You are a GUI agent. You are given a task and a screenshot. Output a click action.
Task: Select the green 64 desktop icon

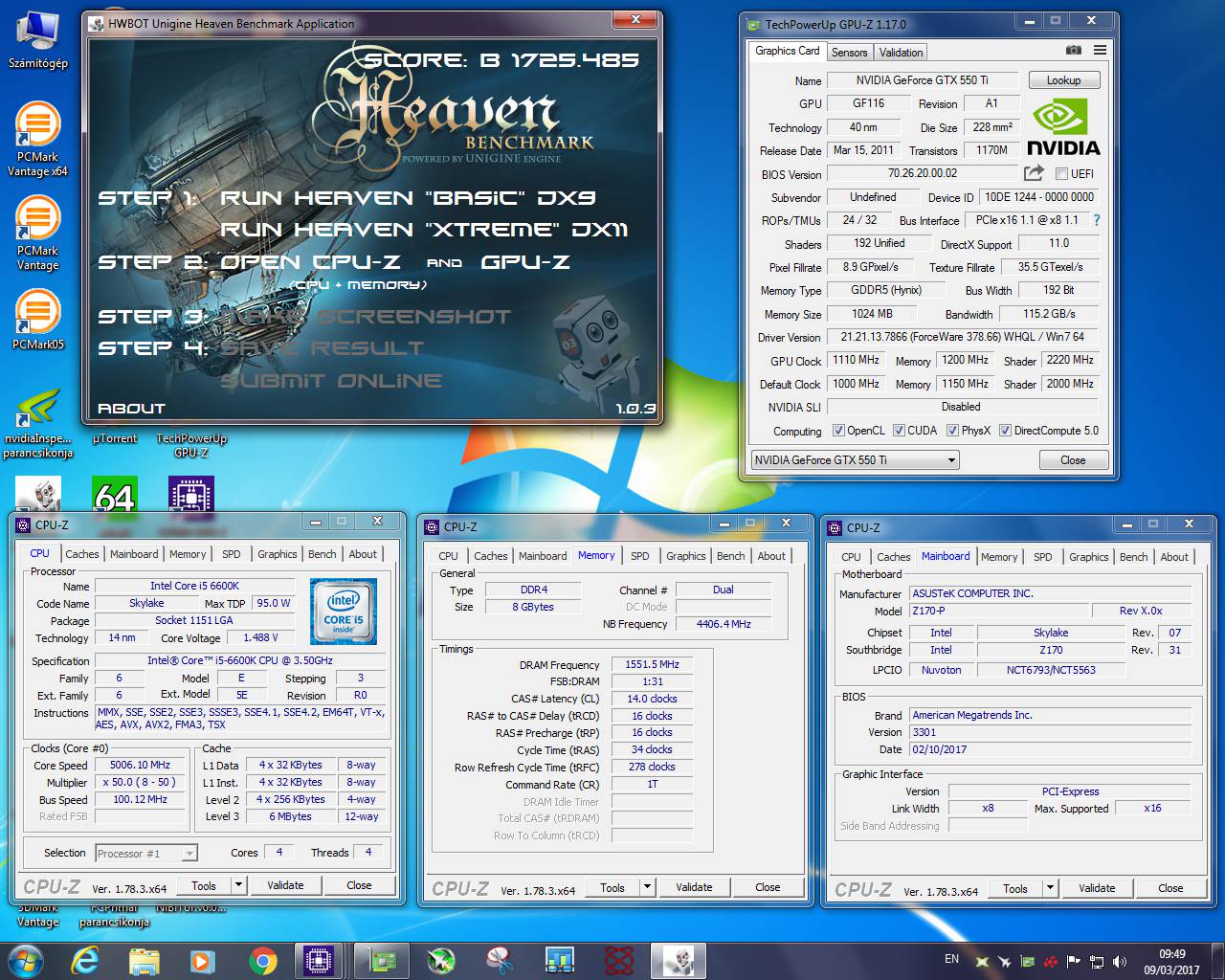click(x=115, y=496)
